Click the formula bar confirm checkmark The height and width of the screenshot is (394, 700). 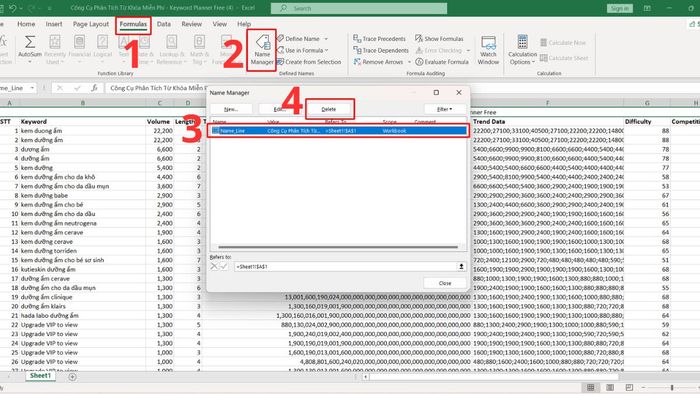[77, 88]
